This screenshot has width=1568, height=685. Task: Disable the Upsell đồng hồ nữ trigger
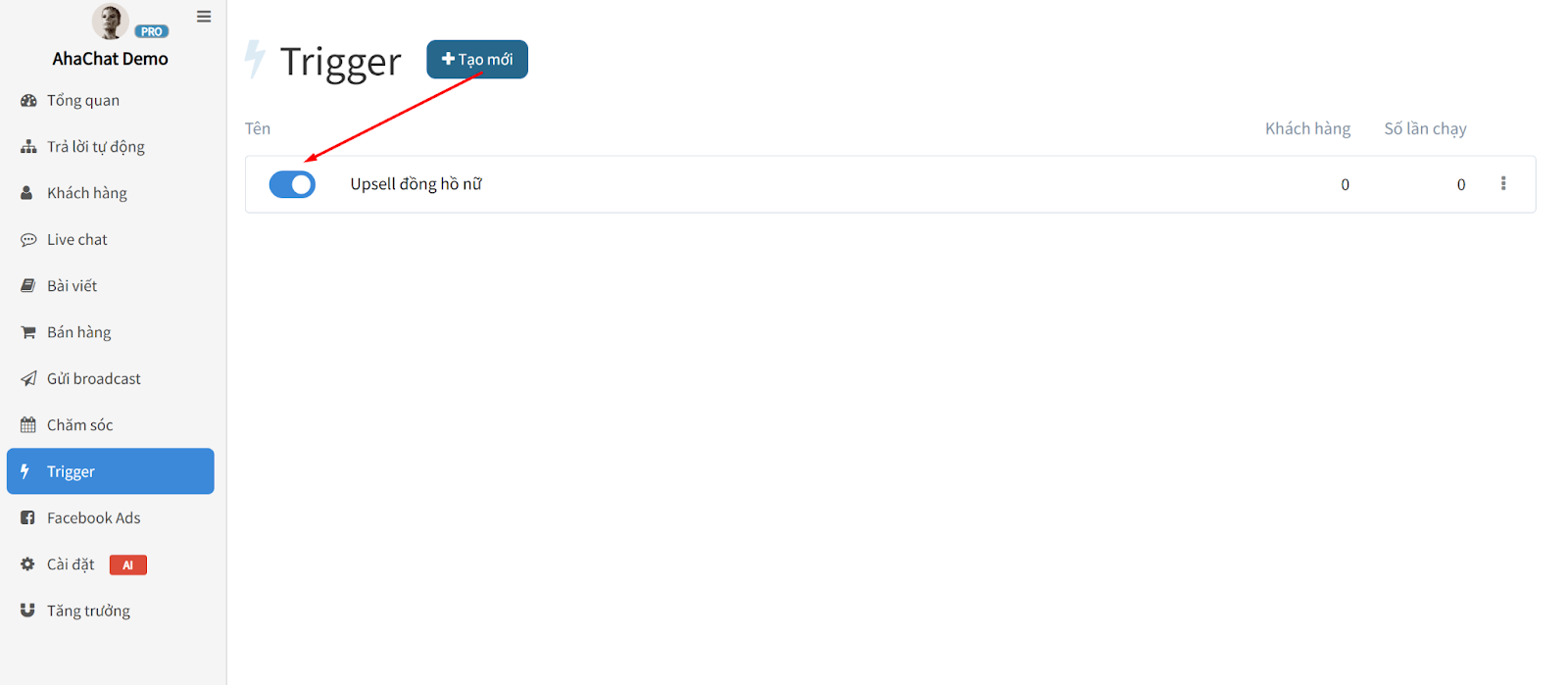click(x=292, y=184)
